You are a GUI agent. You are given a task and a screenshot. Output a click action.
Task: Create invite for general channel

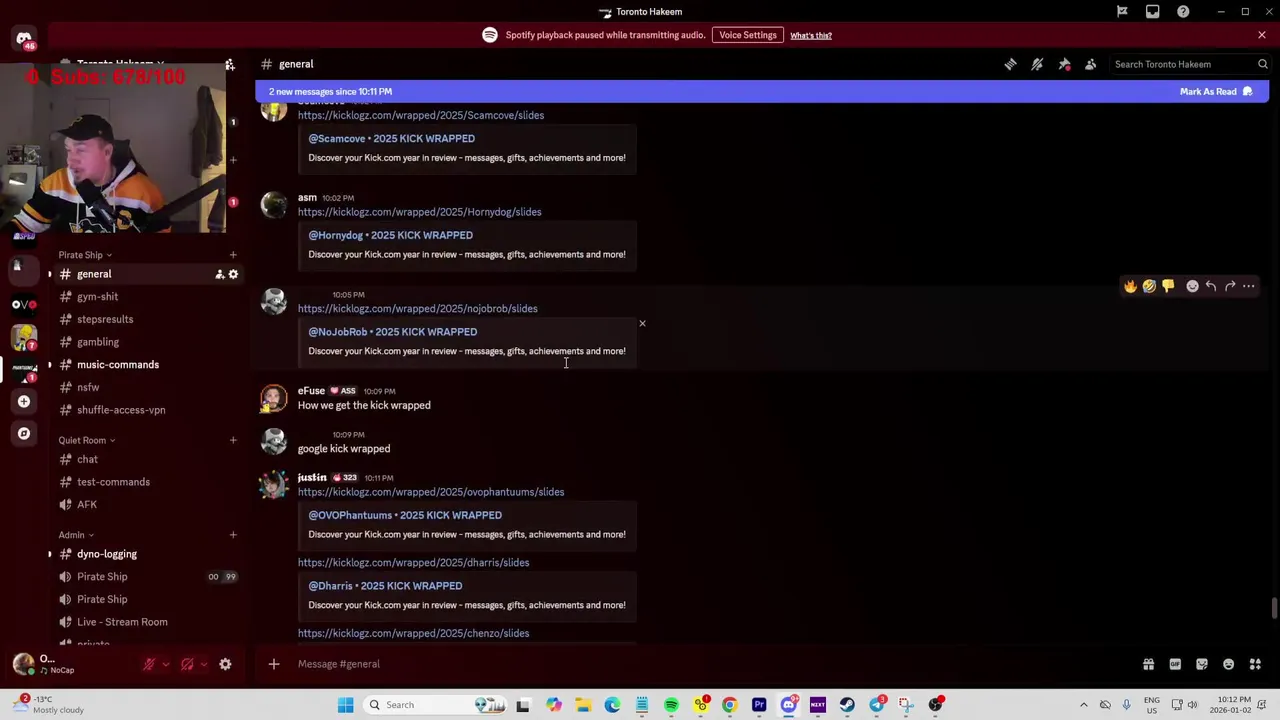(219, 274)
